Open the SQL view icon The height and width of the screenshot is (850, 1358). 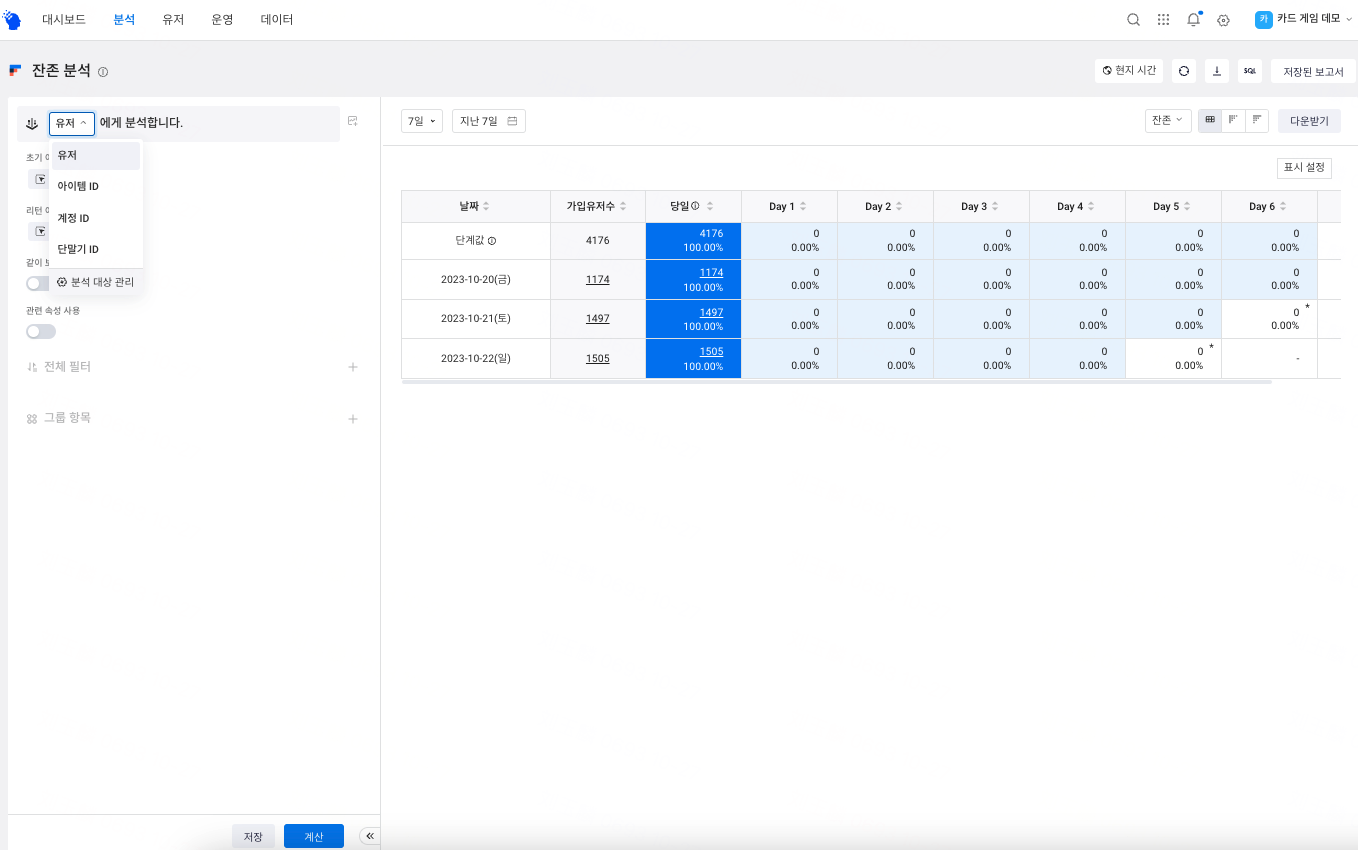1249,70
